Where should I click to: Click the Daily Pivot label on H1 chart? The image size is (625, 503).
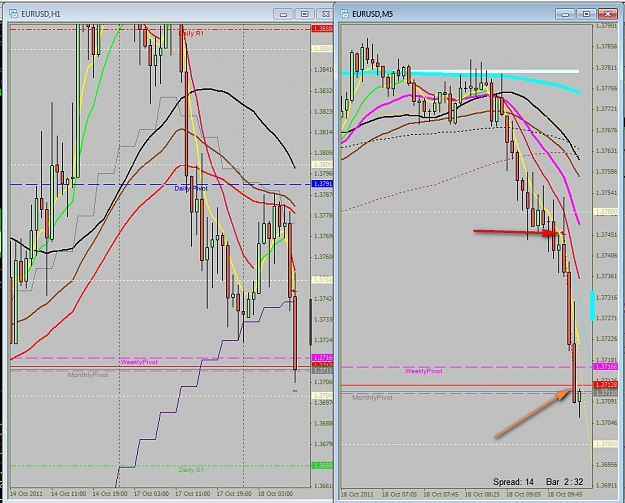pos(191,188)
